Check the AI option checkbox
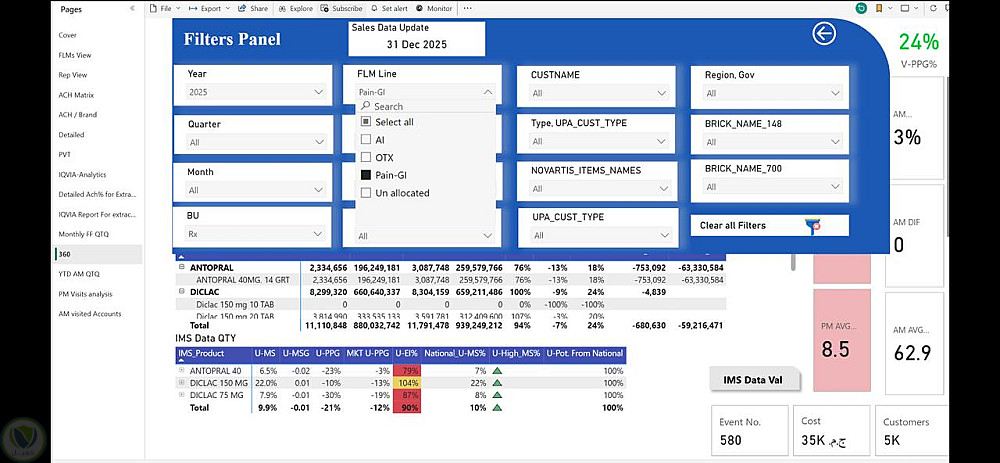This screenshot has width=1000, height=463. point(366,139)
